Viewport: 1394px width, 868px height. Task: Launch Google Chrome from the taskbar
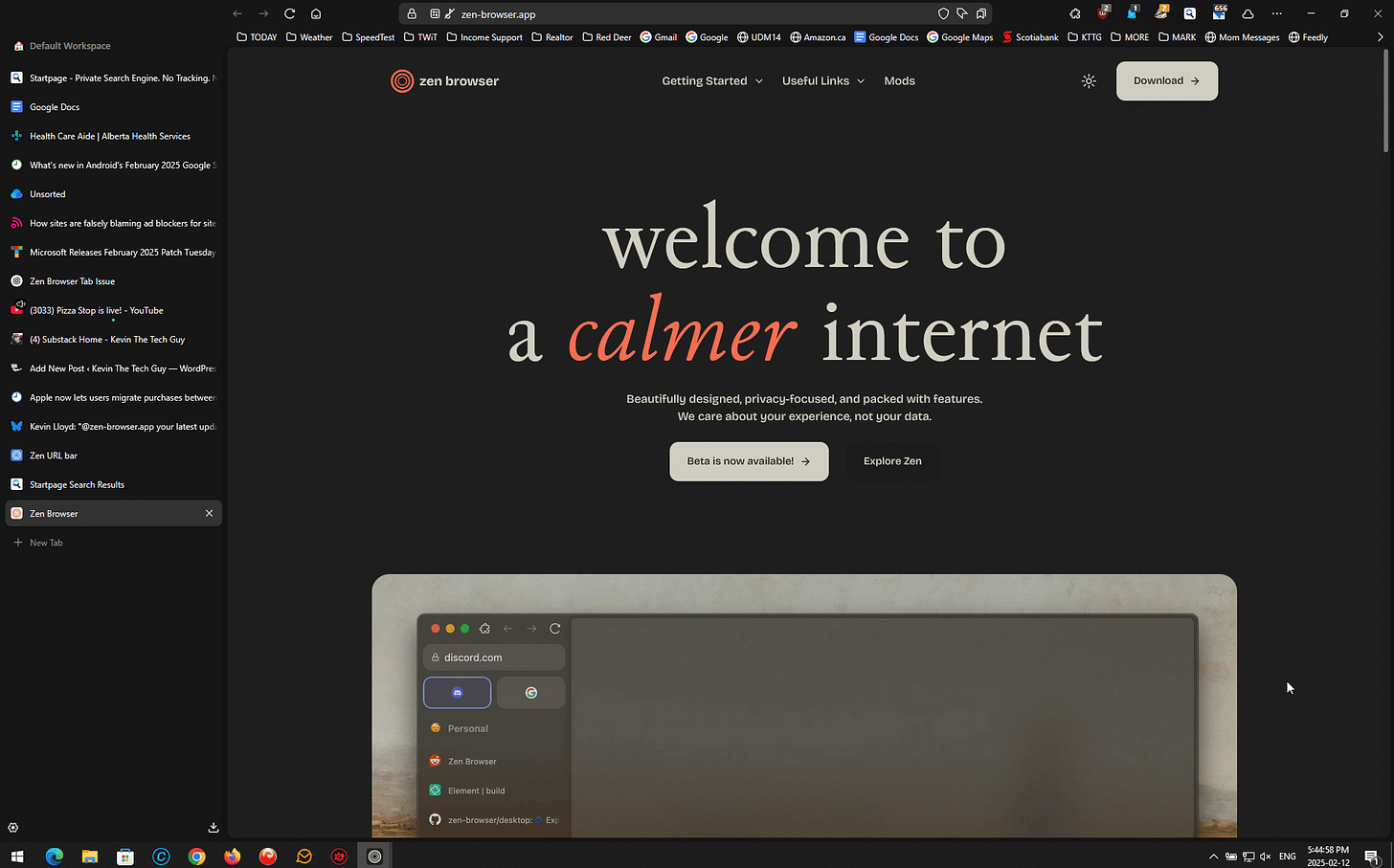coord(196,857)
